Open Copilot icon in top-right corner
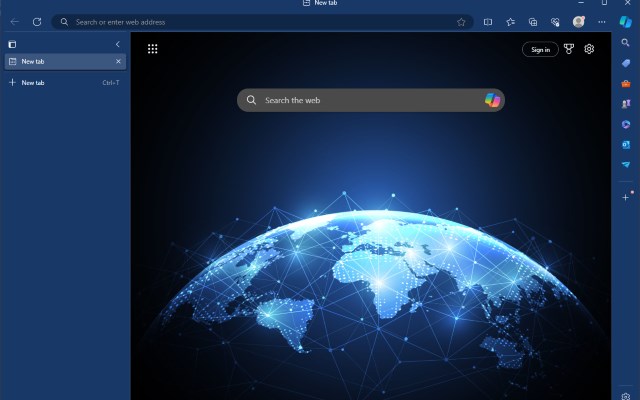The height and width of the screenshot is (400, 640). (x=625, y=22)
